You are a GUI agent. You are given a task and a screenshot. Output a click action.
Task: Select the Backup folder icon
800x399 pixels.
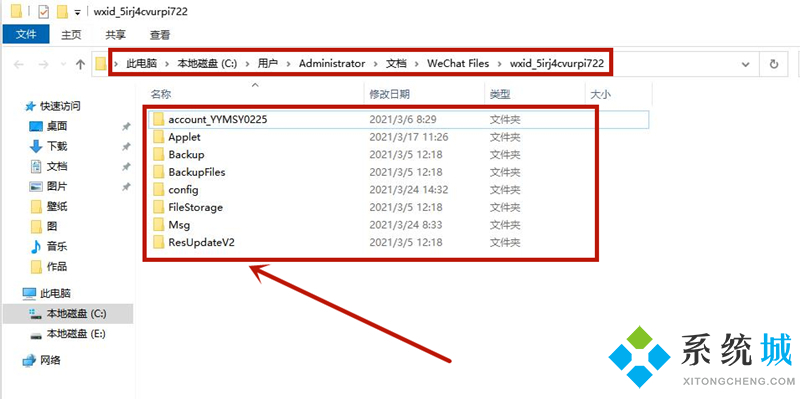pyautogui.click(x=158, y=154)
